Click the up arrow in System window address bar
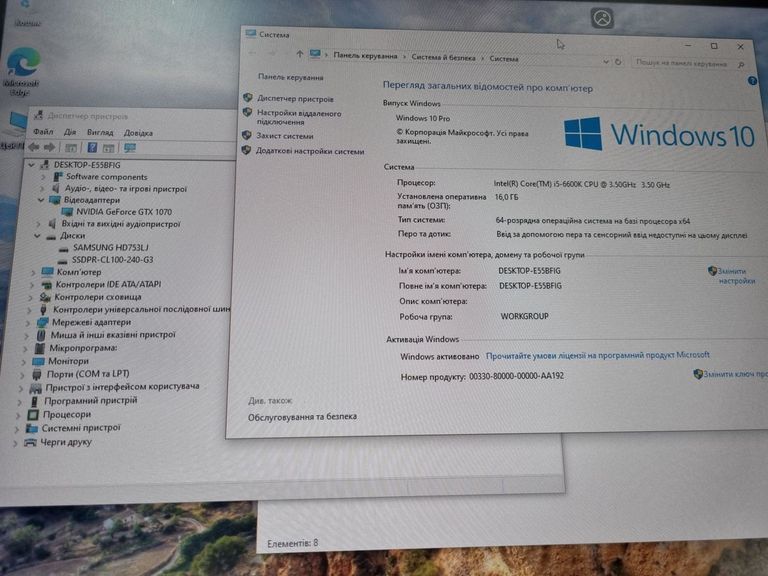This screenshot has width=768, height=576. [299, 54]
